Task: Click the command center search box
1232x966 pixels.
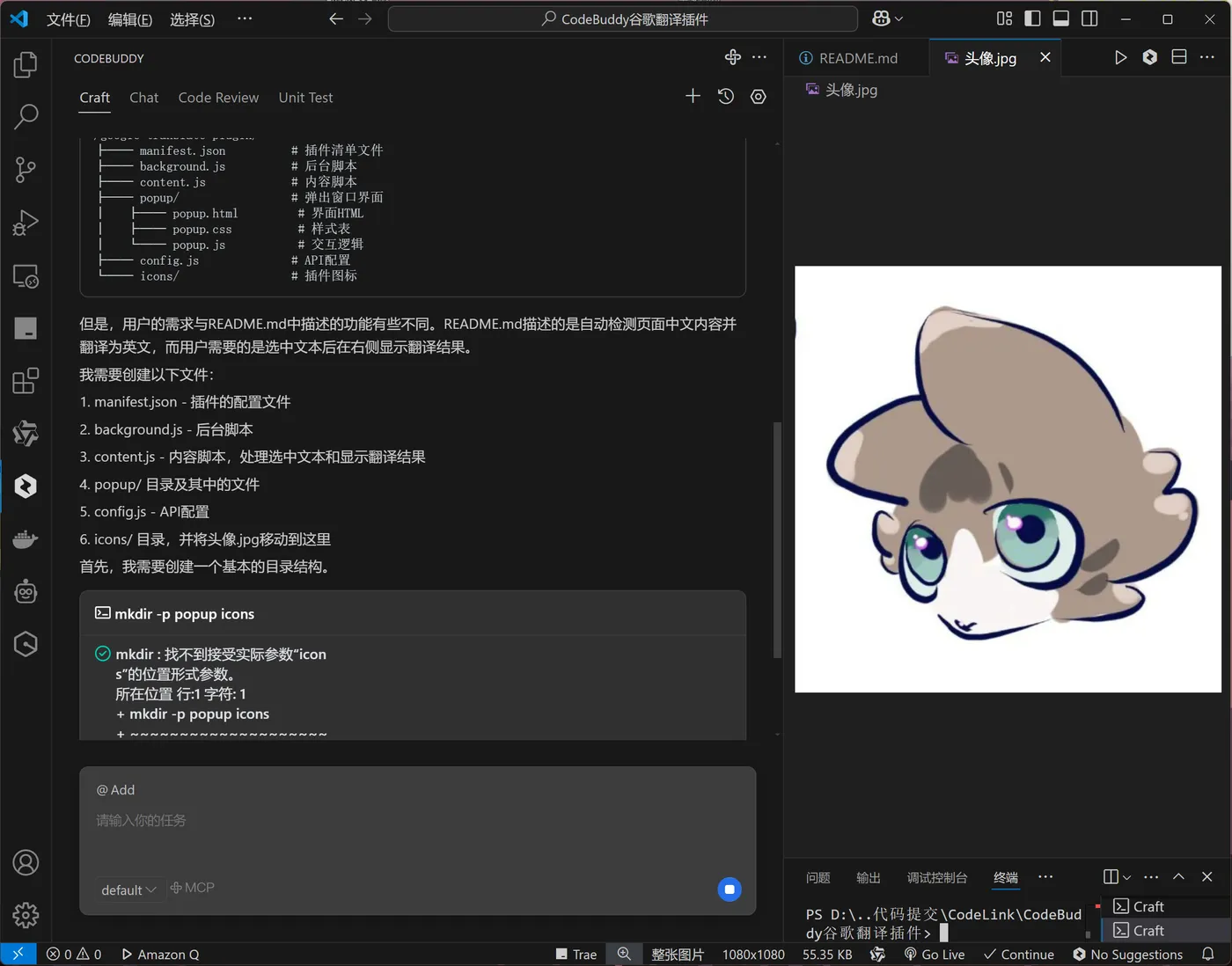Action: 623,18
